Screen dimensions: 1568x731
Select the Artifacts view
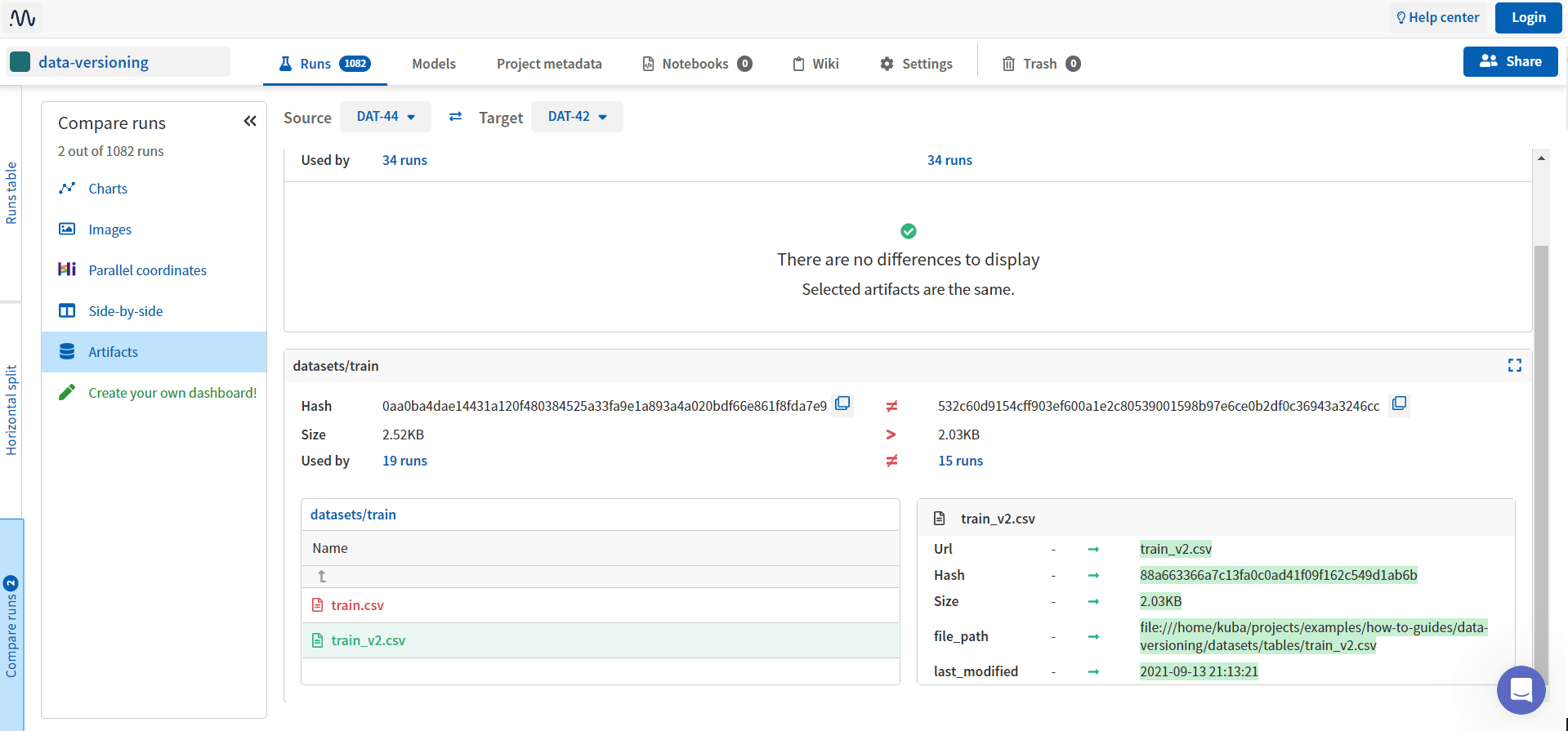(154, 352)
